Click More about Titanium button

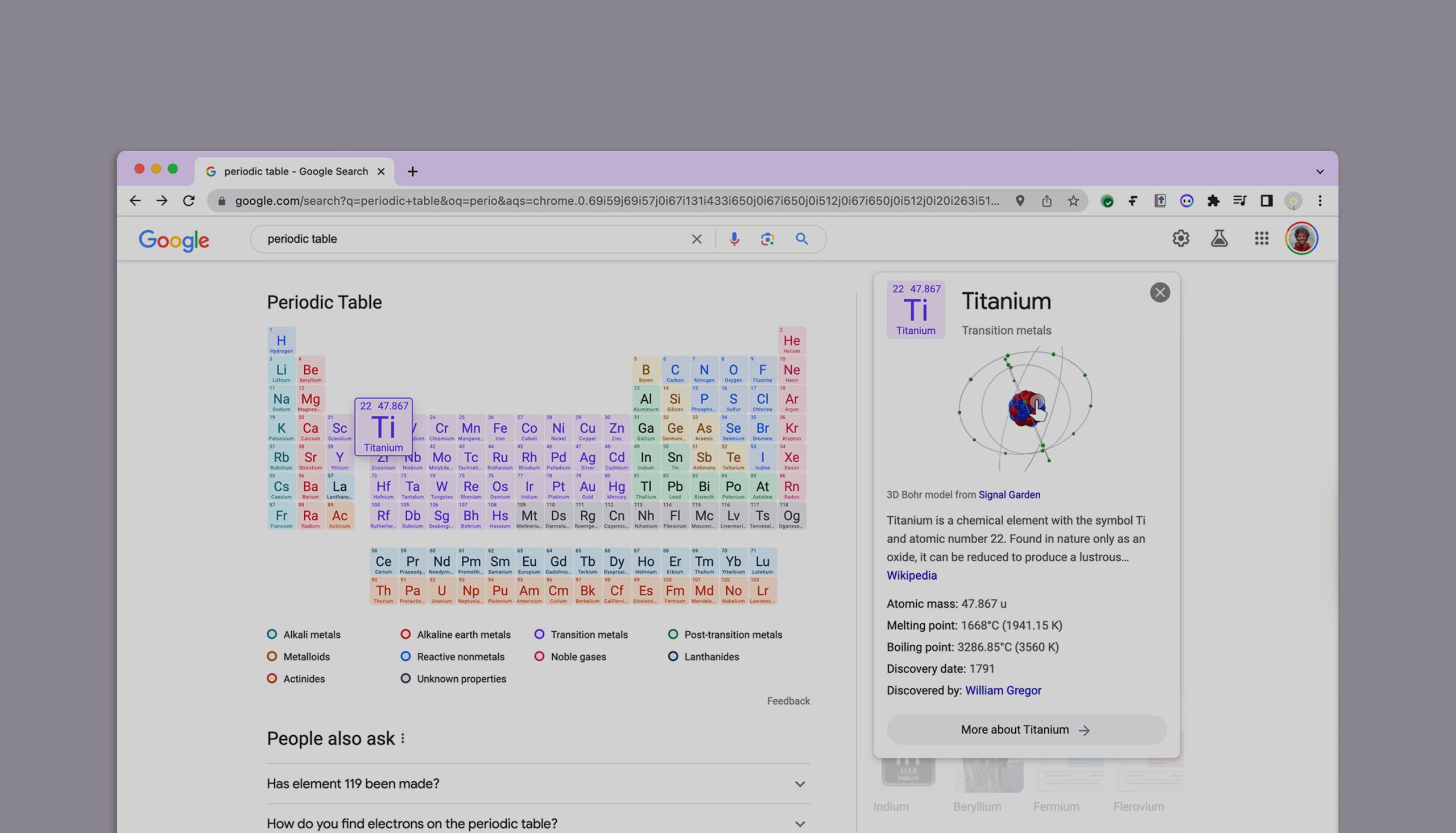tap(1026, 730)
